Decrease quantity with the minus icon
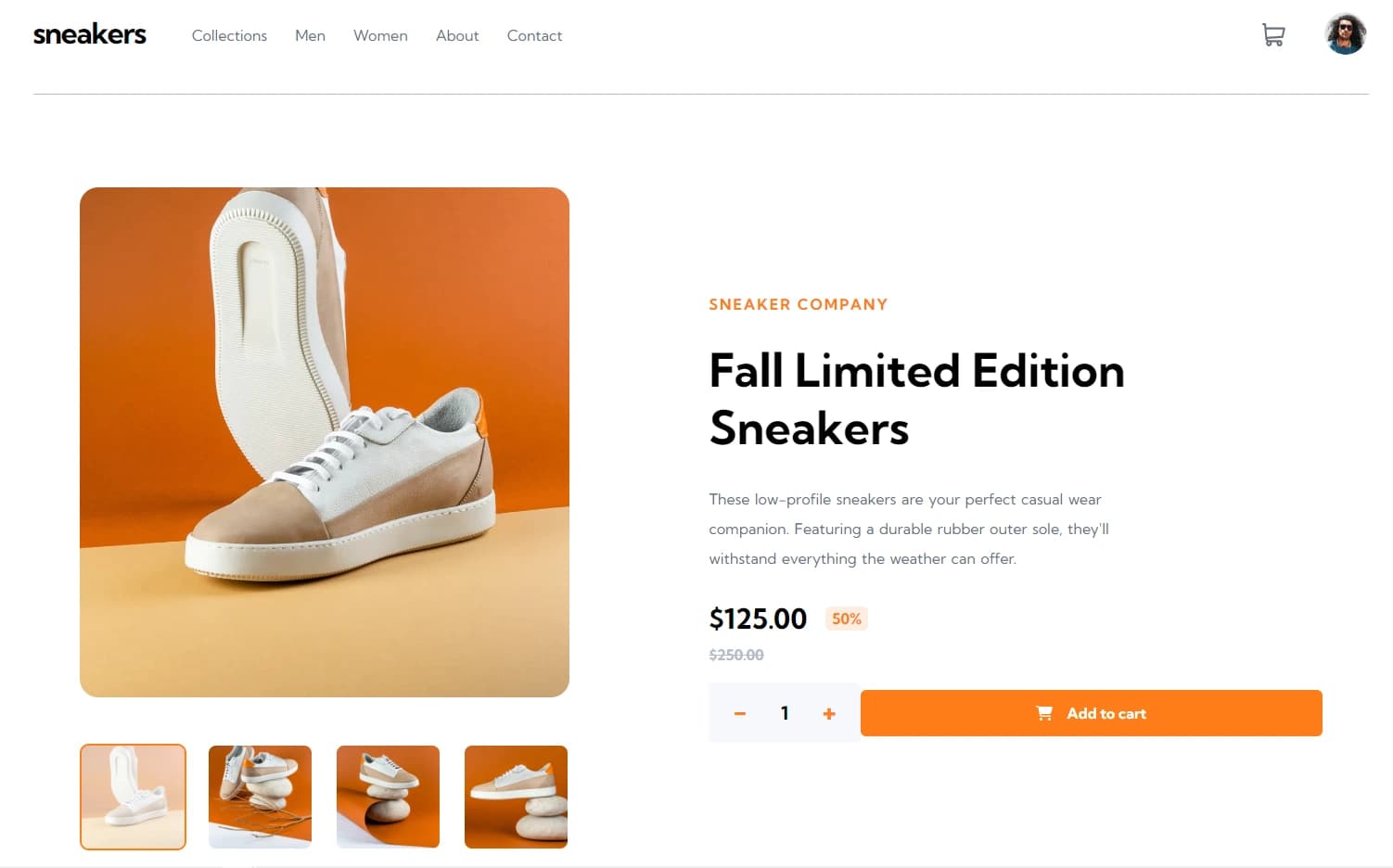 (x=740, y=713)
